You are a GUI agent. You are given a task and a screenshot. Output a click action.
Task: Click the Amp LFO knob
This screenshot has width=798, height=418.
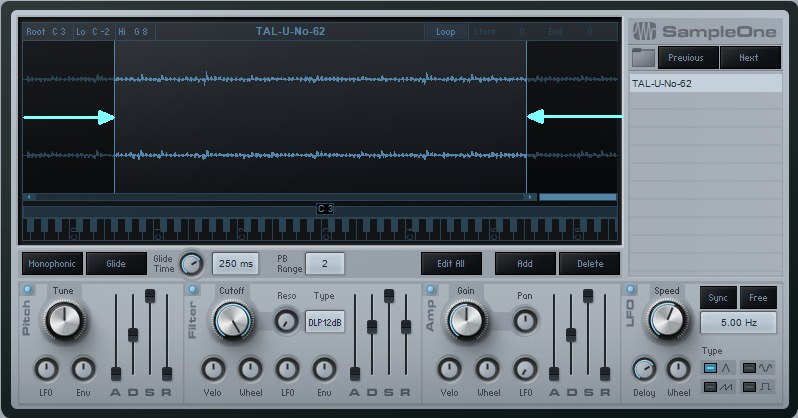pos(525,369)
